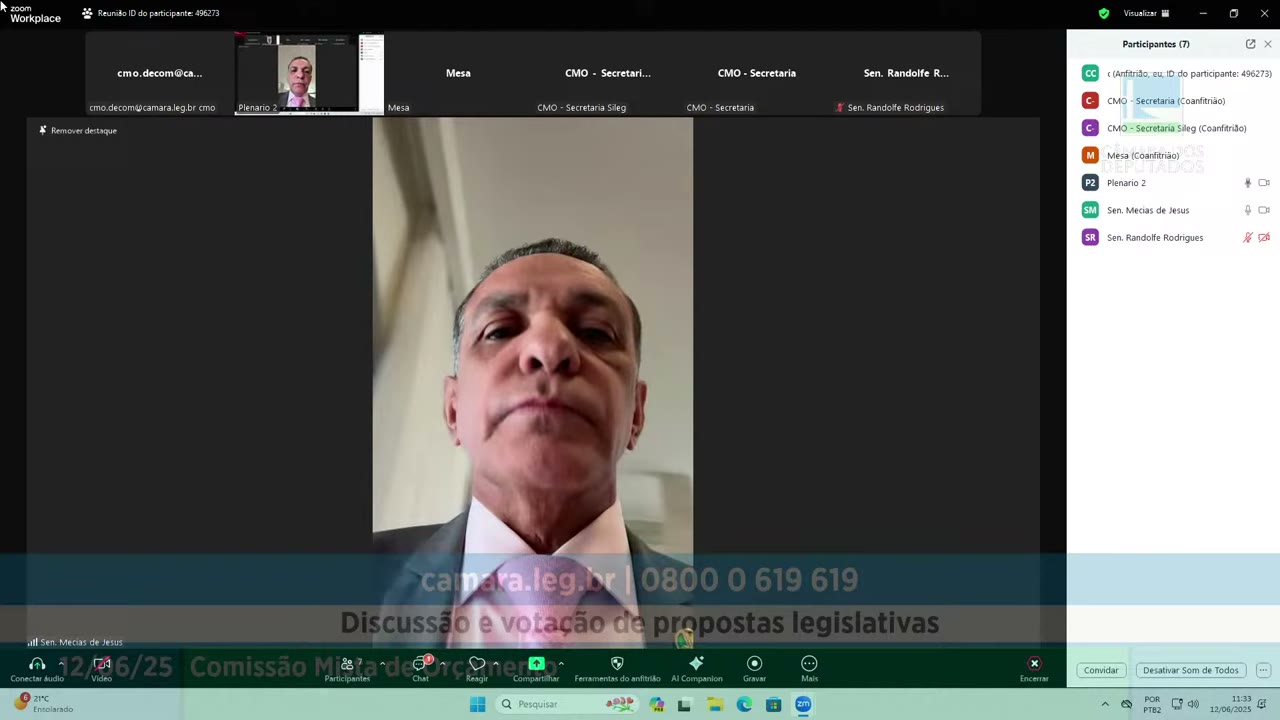Select Sen. Randolfe Rodrigues participant name
The height and width of the screenshot is (720, 1280).
point(1155,238)
